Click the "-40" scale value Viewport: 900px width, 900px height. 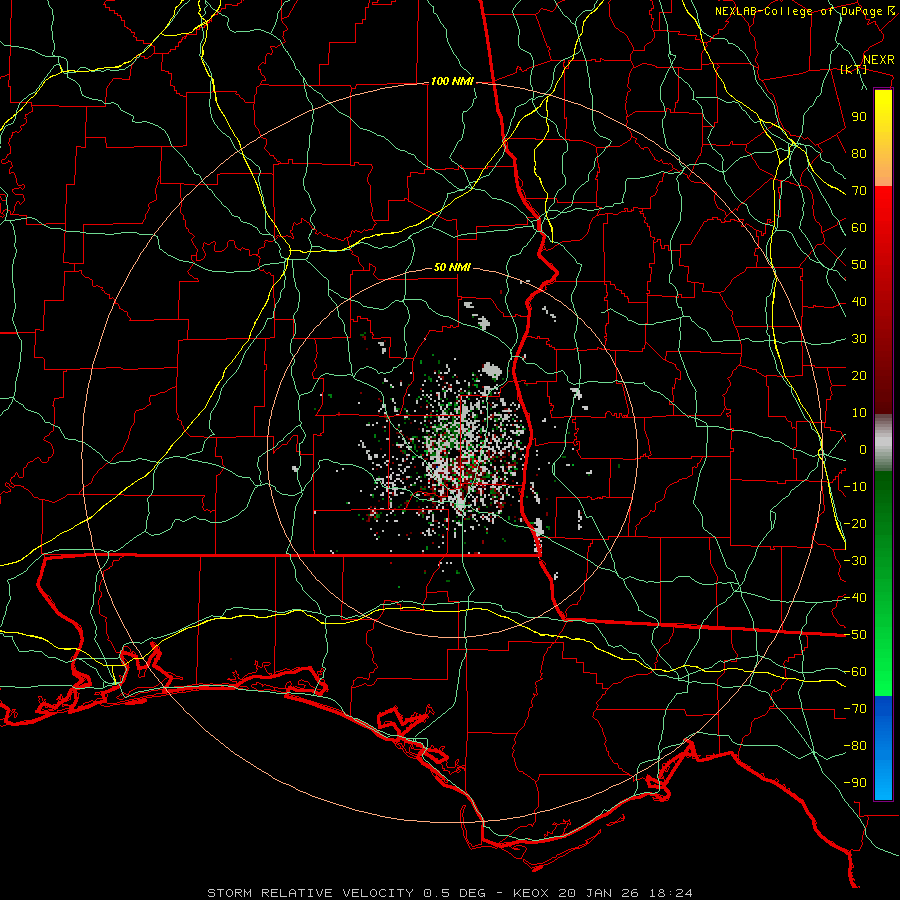[855, 598]
